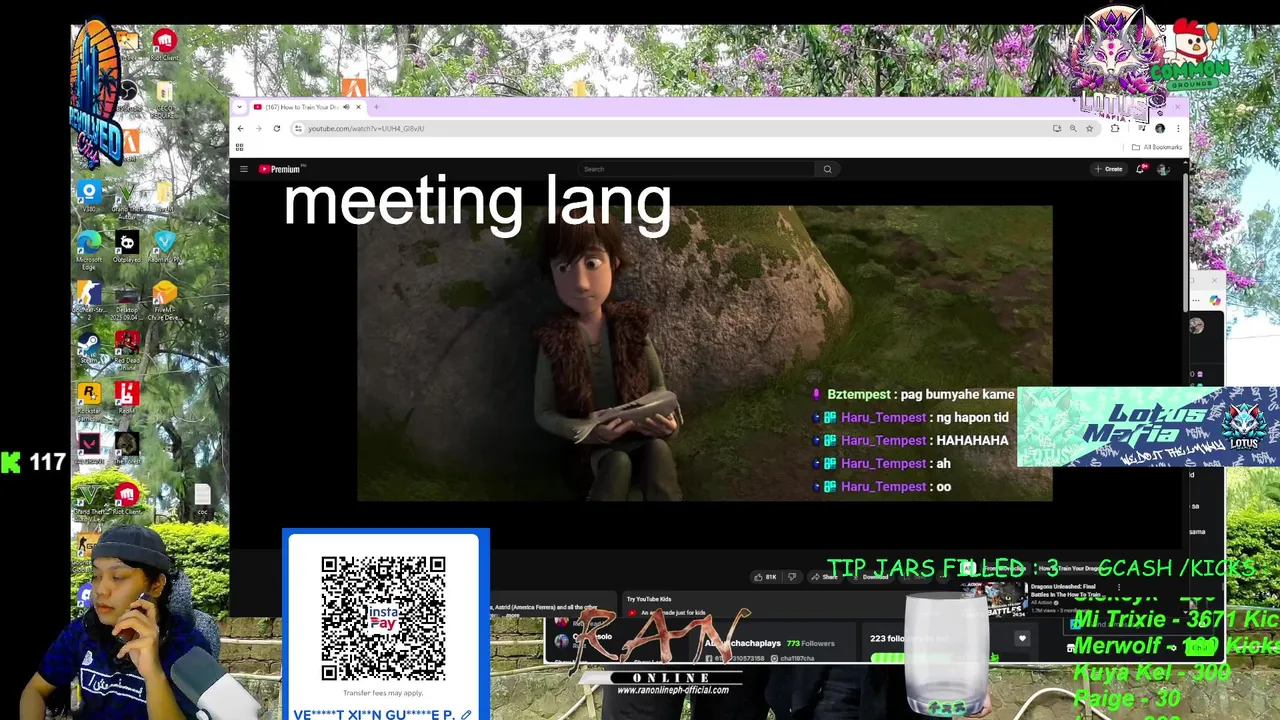1280x720 pixels.
Task: Open the GECO REQUIRE folder on desktop
Action: 165,98
